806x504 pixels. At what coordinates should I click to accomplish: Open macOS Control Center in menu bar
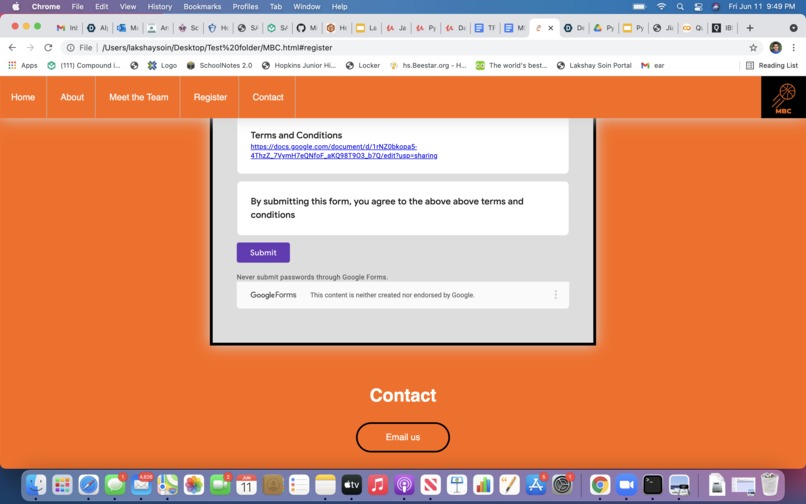pyautogui.click(x=698, y=7)
